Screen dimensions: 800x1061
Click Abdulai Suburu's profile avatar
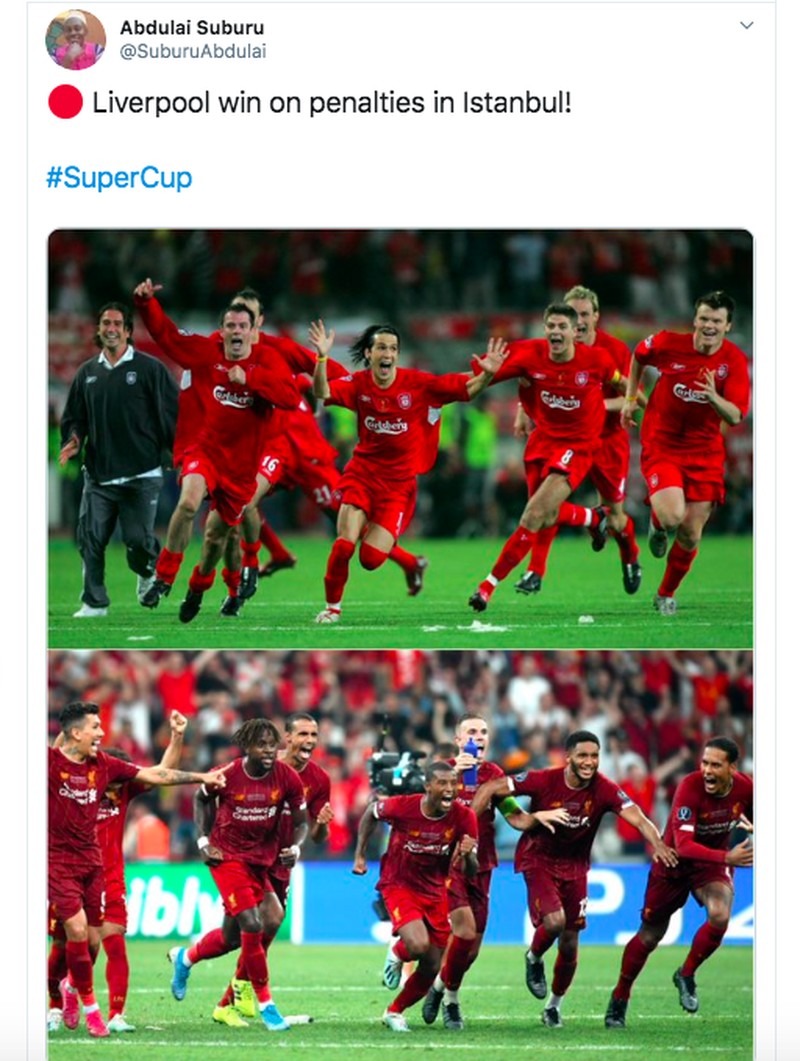tap(75, 40)
